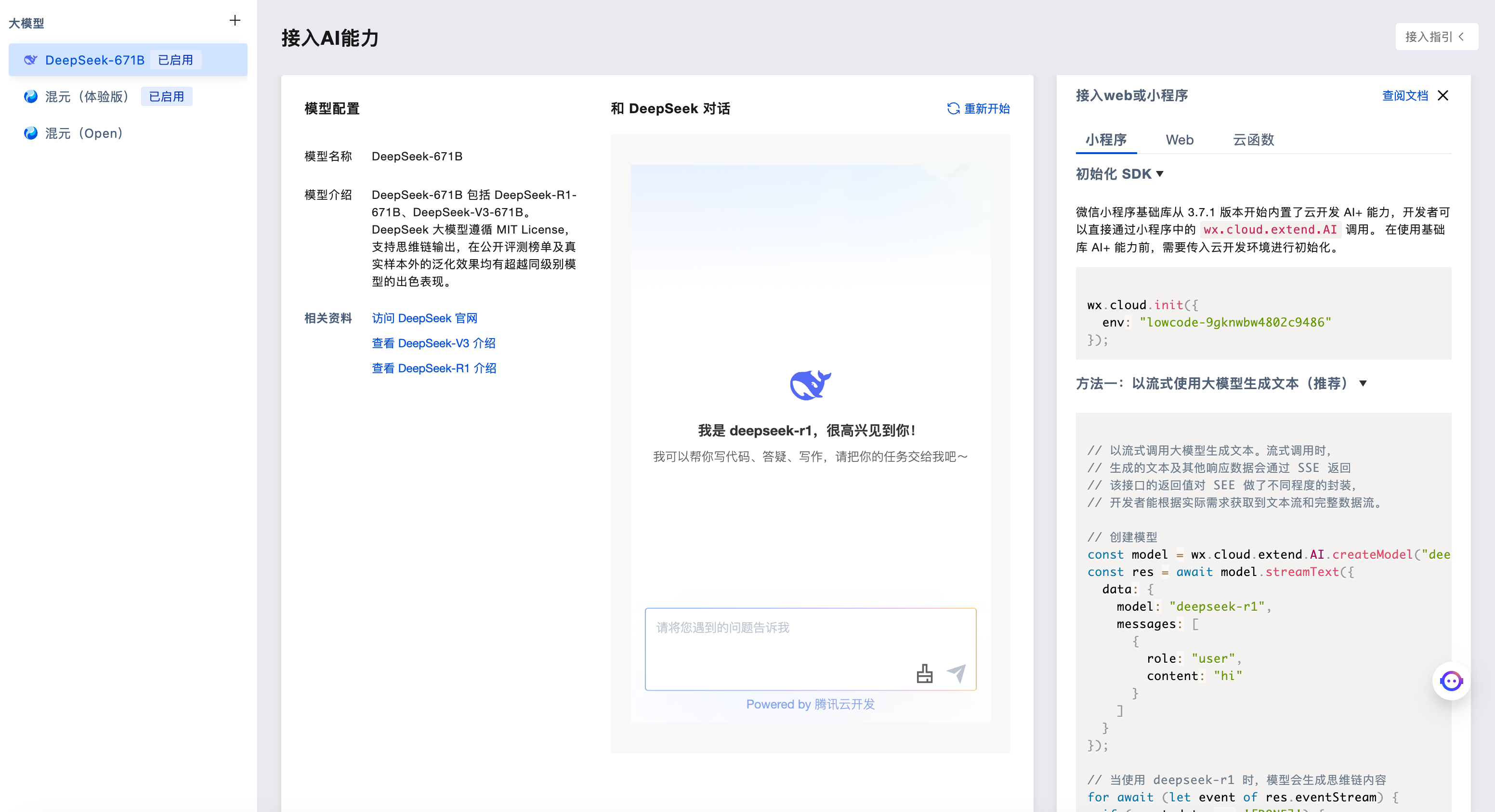
Task: Open 访问 DeepSeek 官网 link
Action: [x=424, y=318]
